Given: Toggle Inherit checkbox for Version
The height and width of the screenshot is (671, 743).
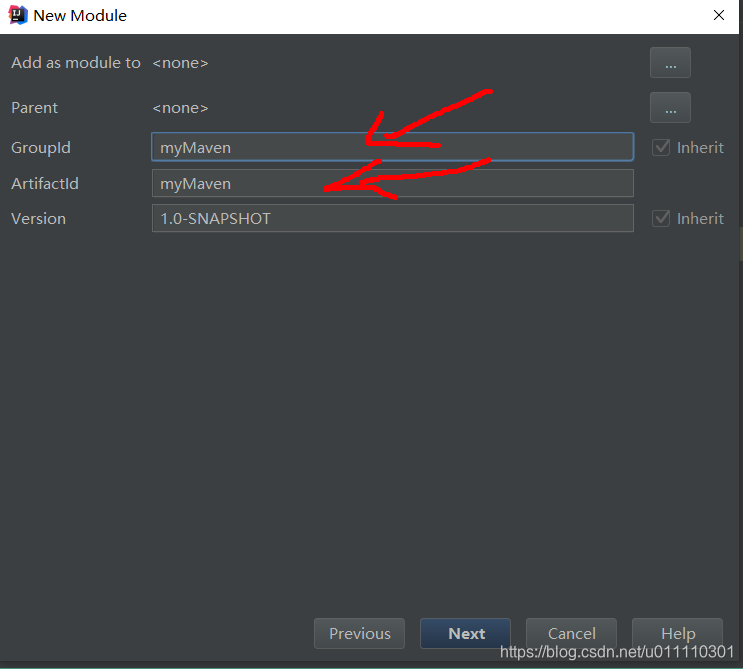Looking at the screenshot, I should click(x=661, y=218).
